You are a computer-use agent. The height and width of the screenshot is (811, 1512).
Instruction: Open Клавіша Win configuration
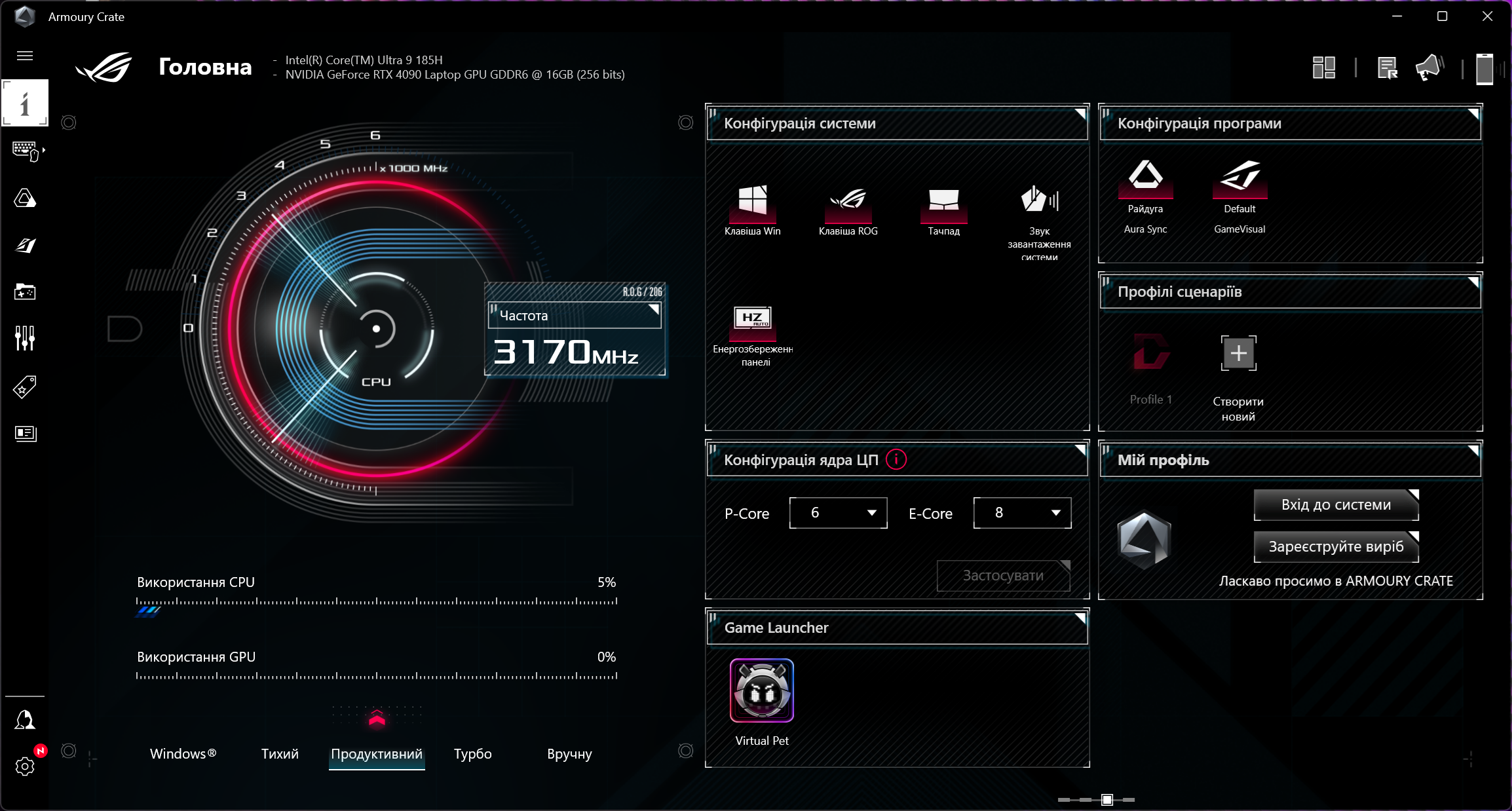tap(752, 206)
